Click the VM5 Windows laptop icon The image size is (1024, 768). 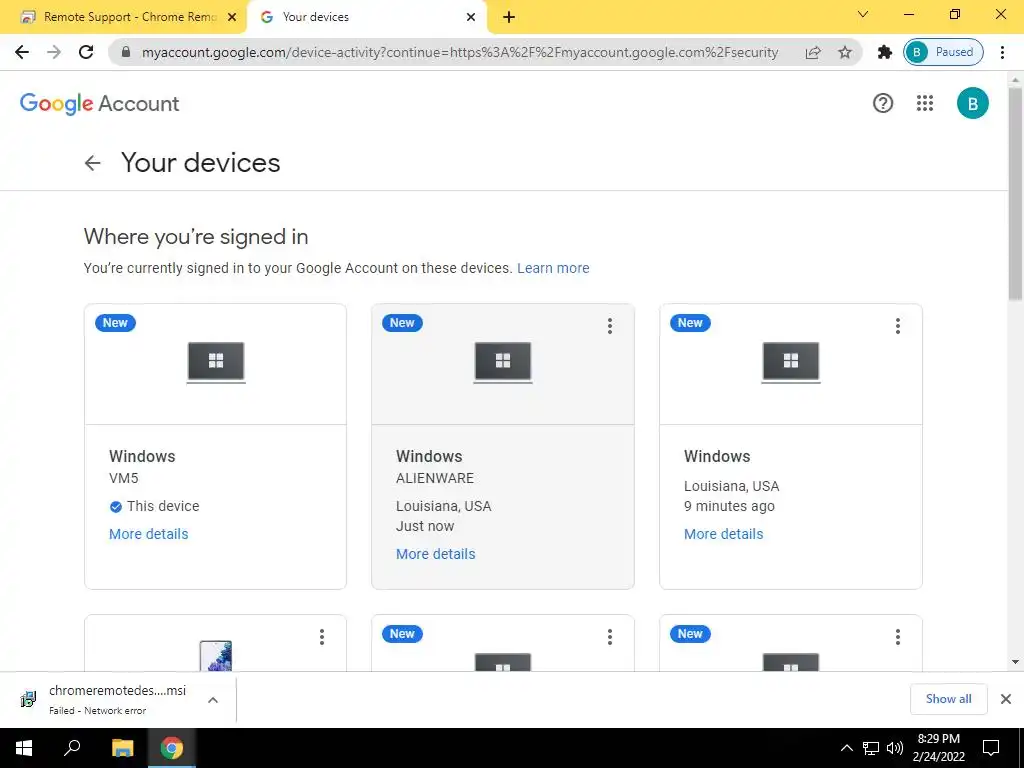216,362
